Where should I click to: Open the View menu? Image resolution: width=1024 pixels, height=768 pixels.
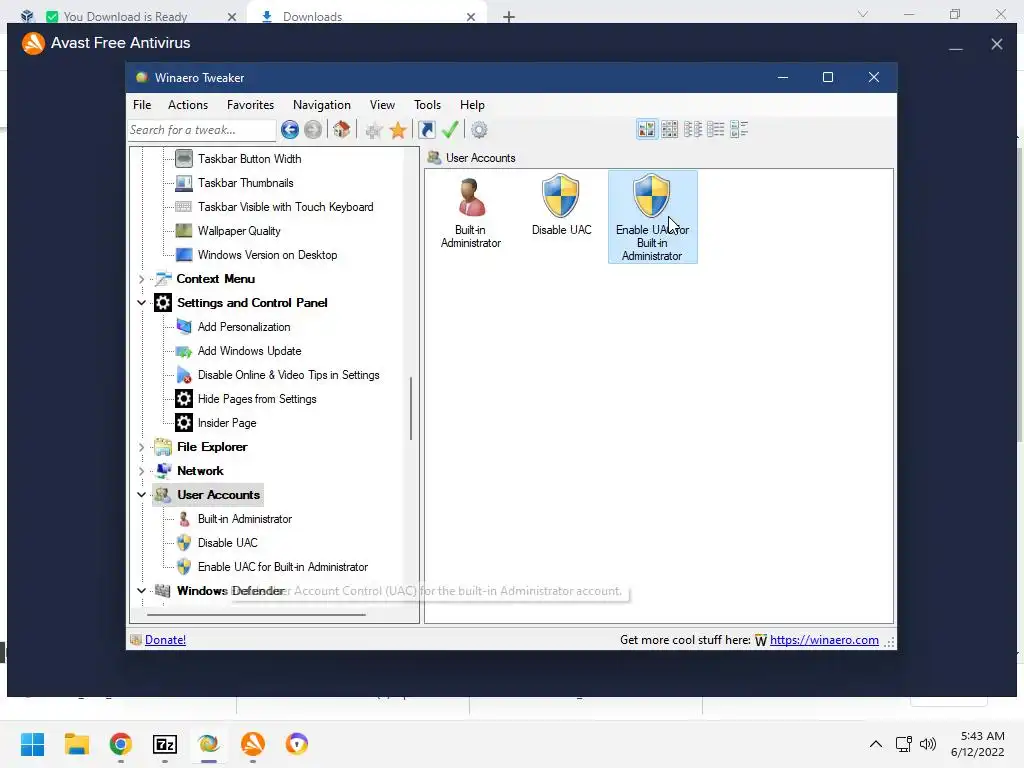[x=382, y=104]
